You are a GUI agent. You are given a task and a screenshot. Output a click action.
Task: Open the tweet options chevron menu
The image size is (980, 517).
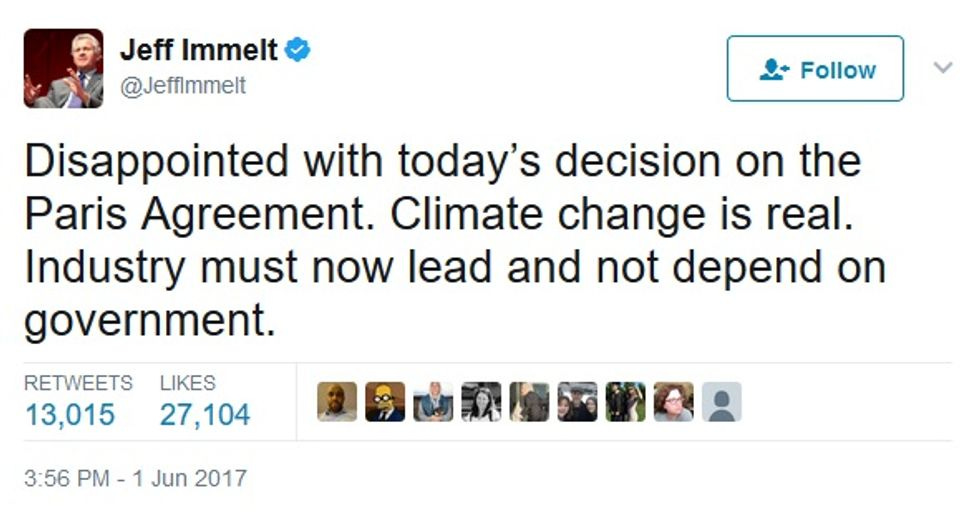click(942, 68)
